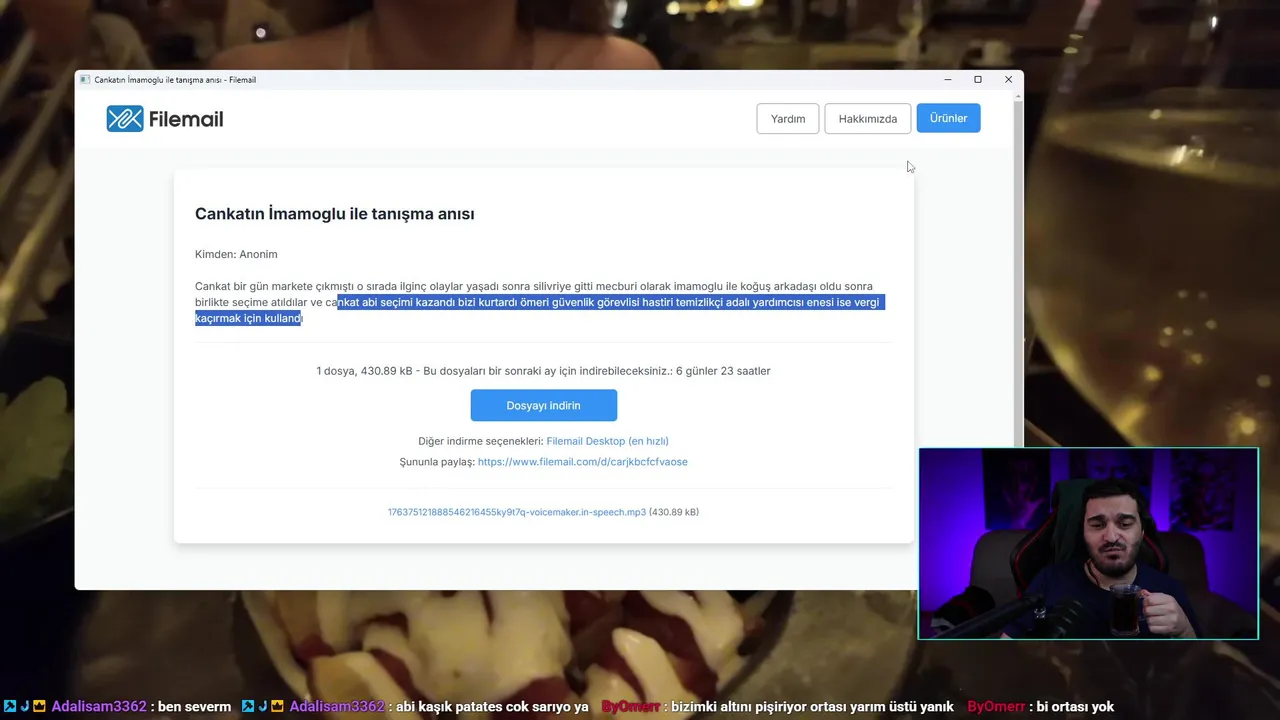
Task: Minimize the Filemail window
Action: 948,80
